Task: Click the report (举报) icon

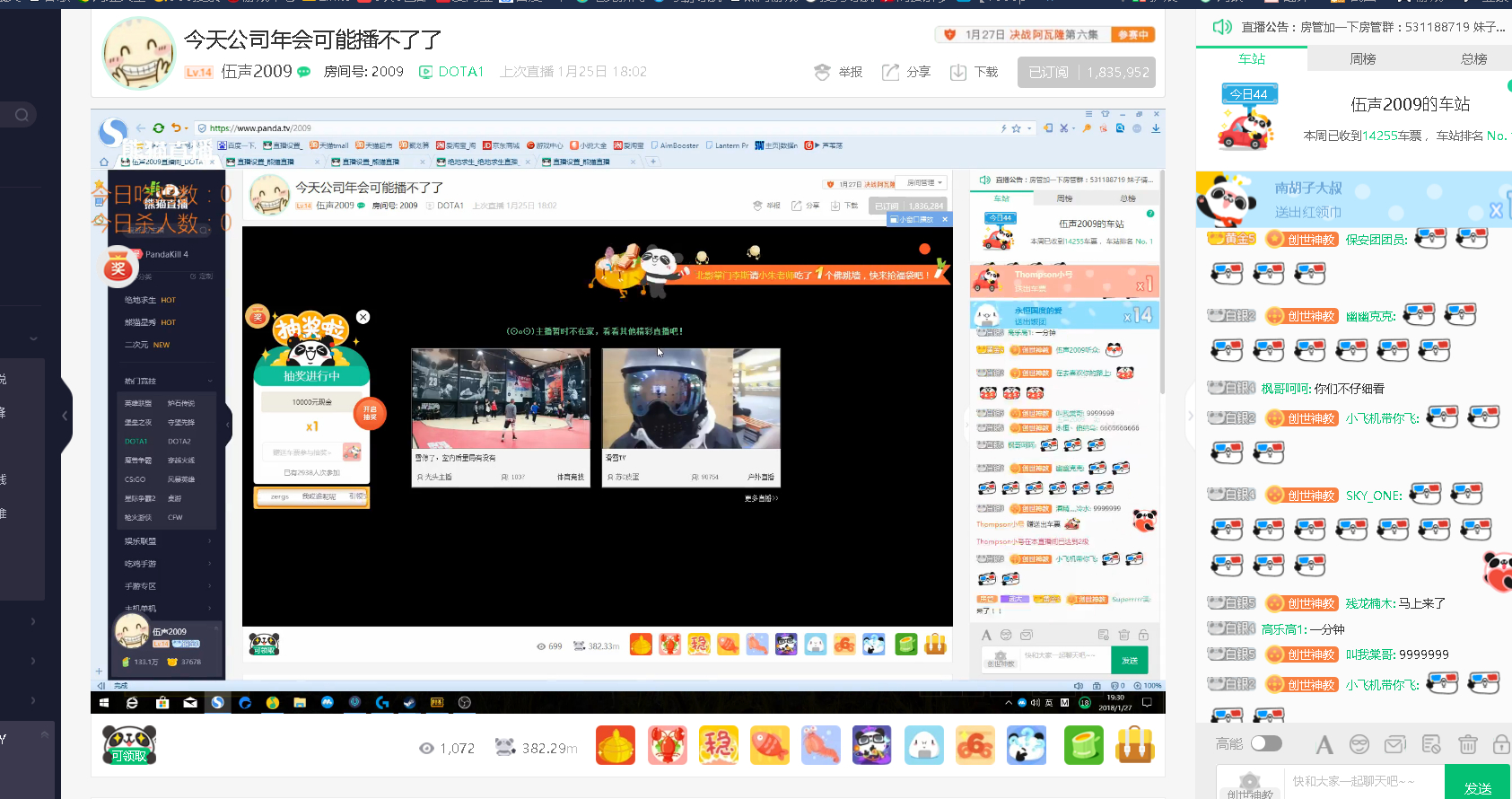Action: 822,72
